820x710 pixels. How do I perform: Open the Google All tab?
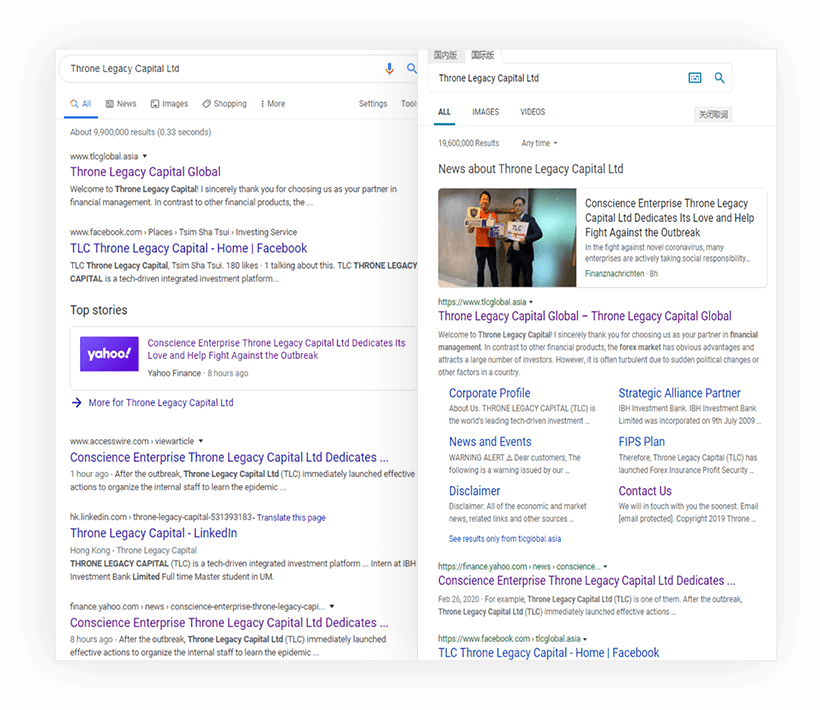(x=81, y=104)
